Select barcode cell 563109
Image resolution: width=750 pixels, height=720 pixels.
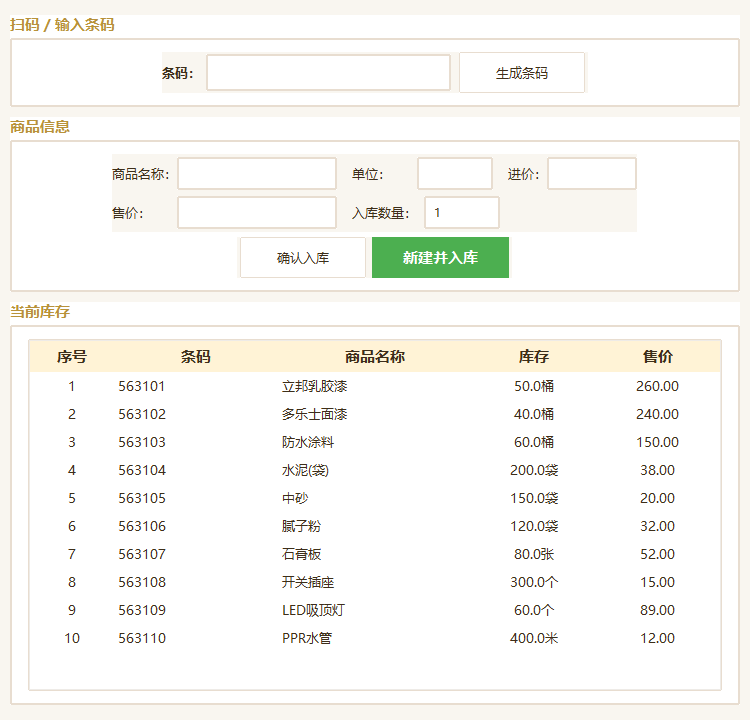pos(142,610)
